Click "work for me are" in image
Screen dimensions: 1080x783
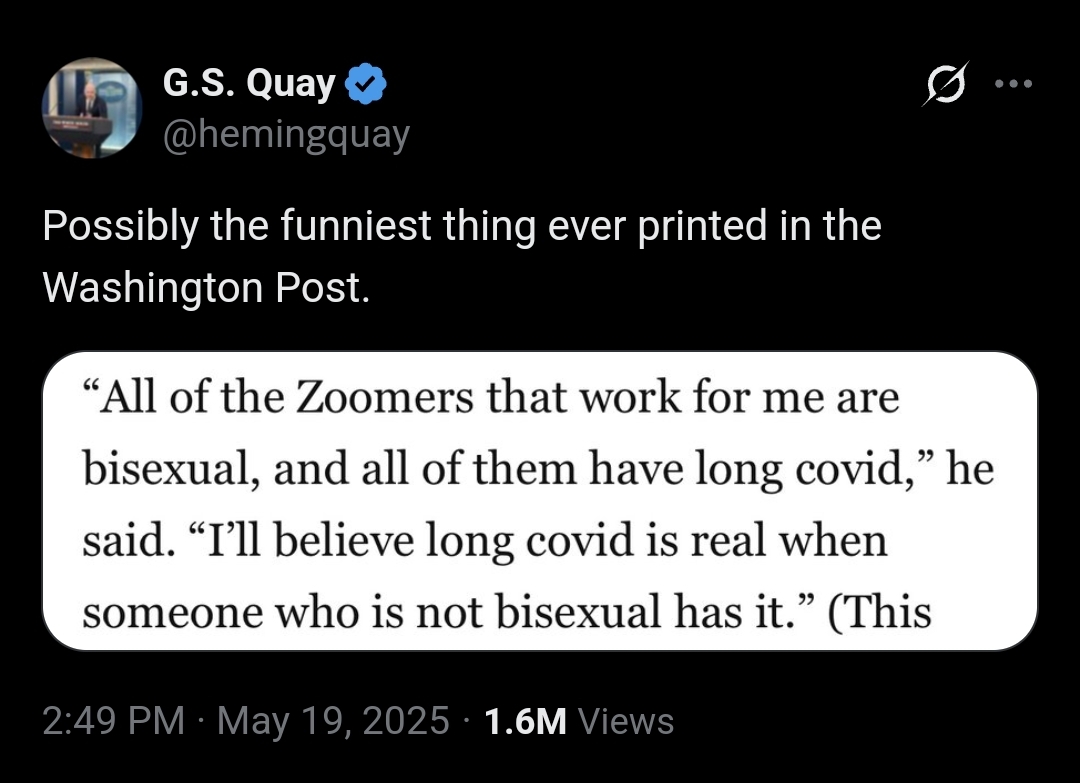[x=740, y=397]
